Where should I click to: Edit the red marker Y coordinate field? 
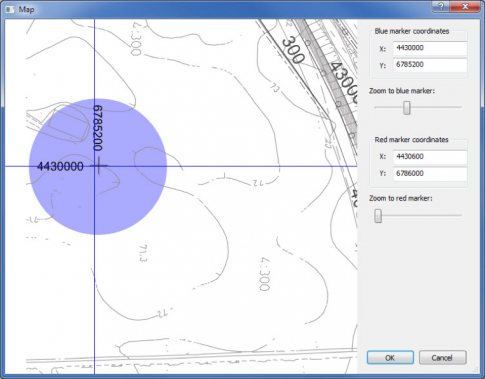pyautogui.click(x=430, y=174)
